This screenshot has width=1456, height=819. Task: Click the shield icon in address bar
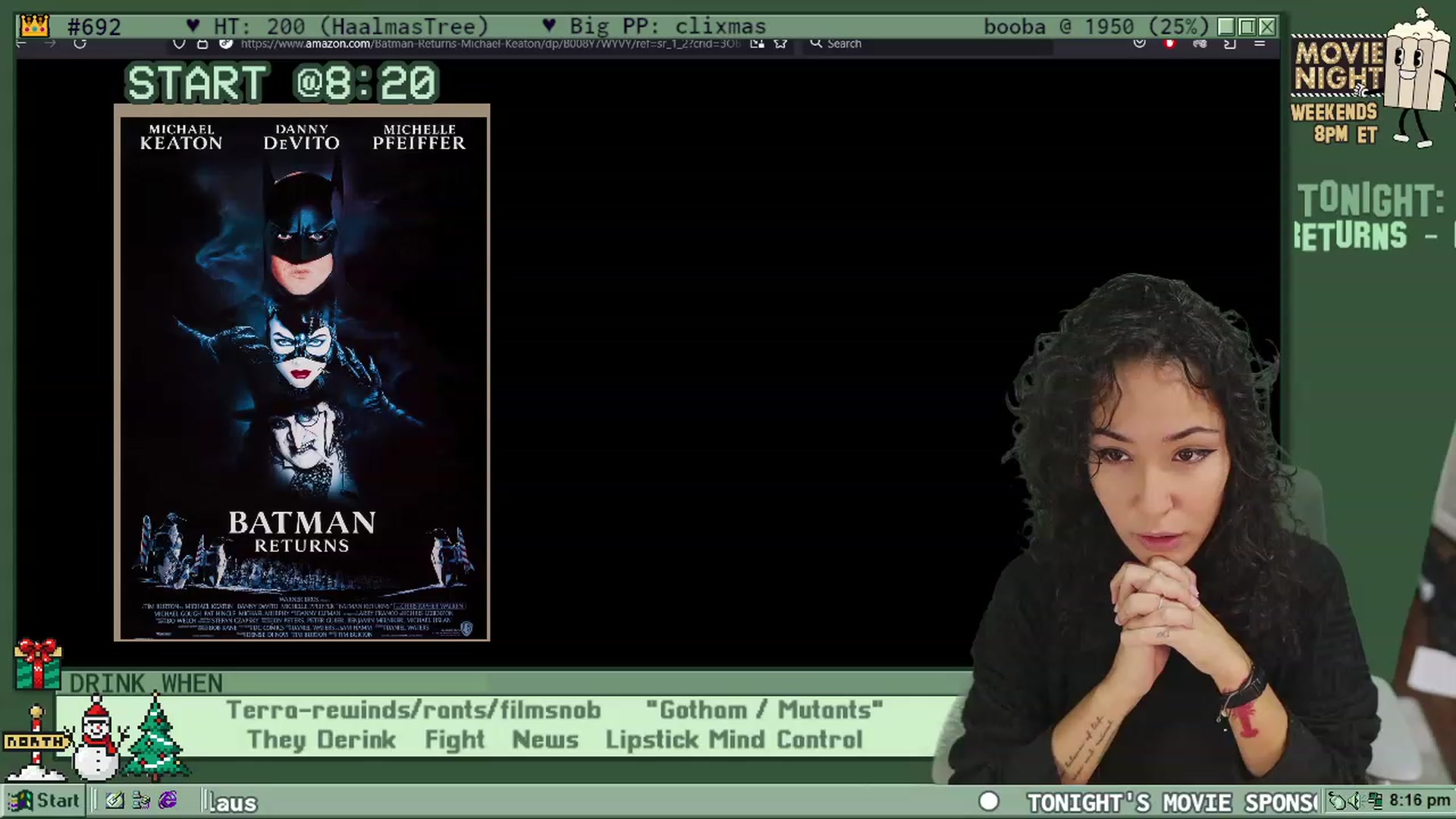179,43
